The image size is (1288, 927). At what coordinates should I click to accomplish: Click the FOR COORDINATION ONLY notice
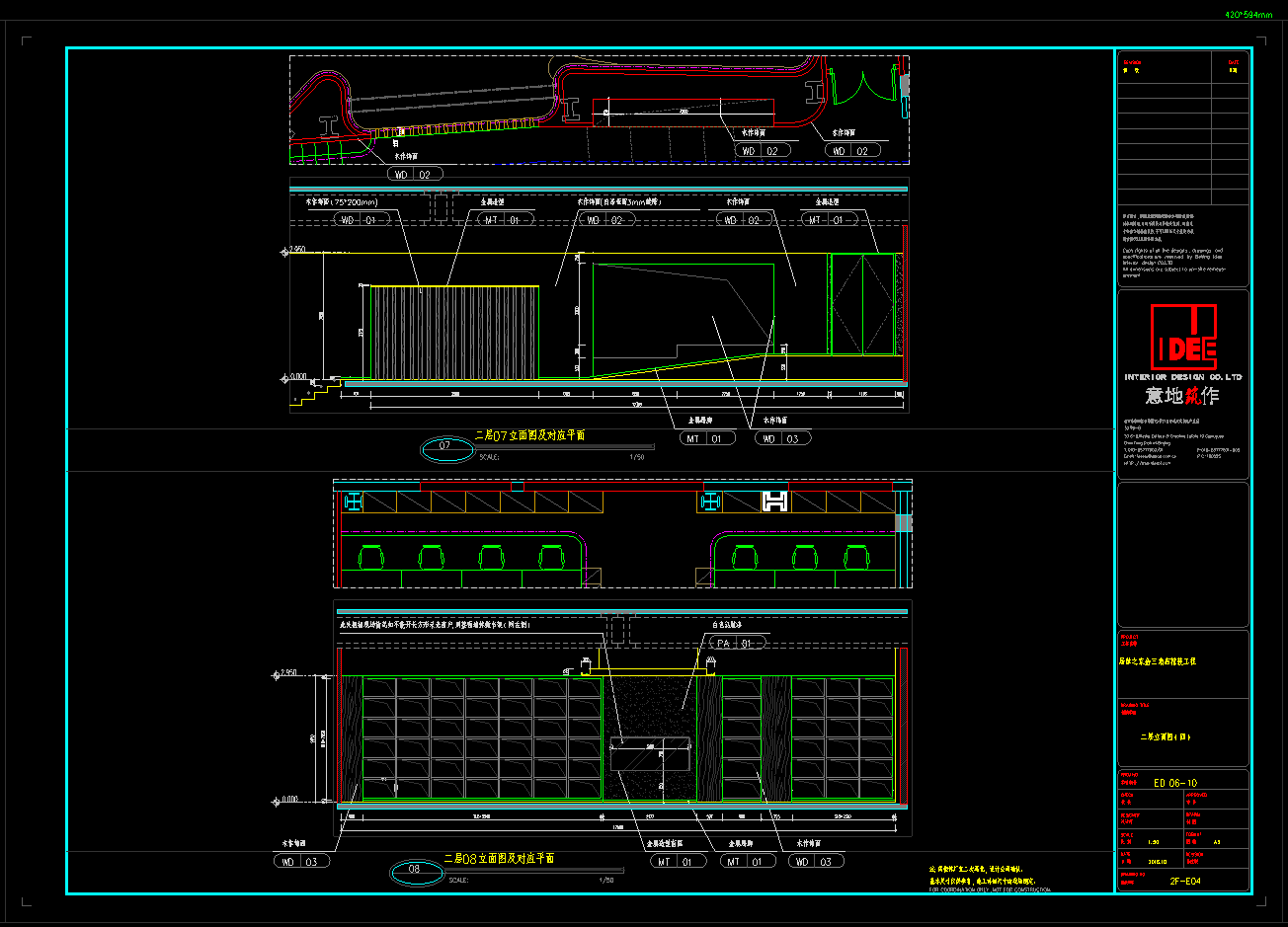991,889
